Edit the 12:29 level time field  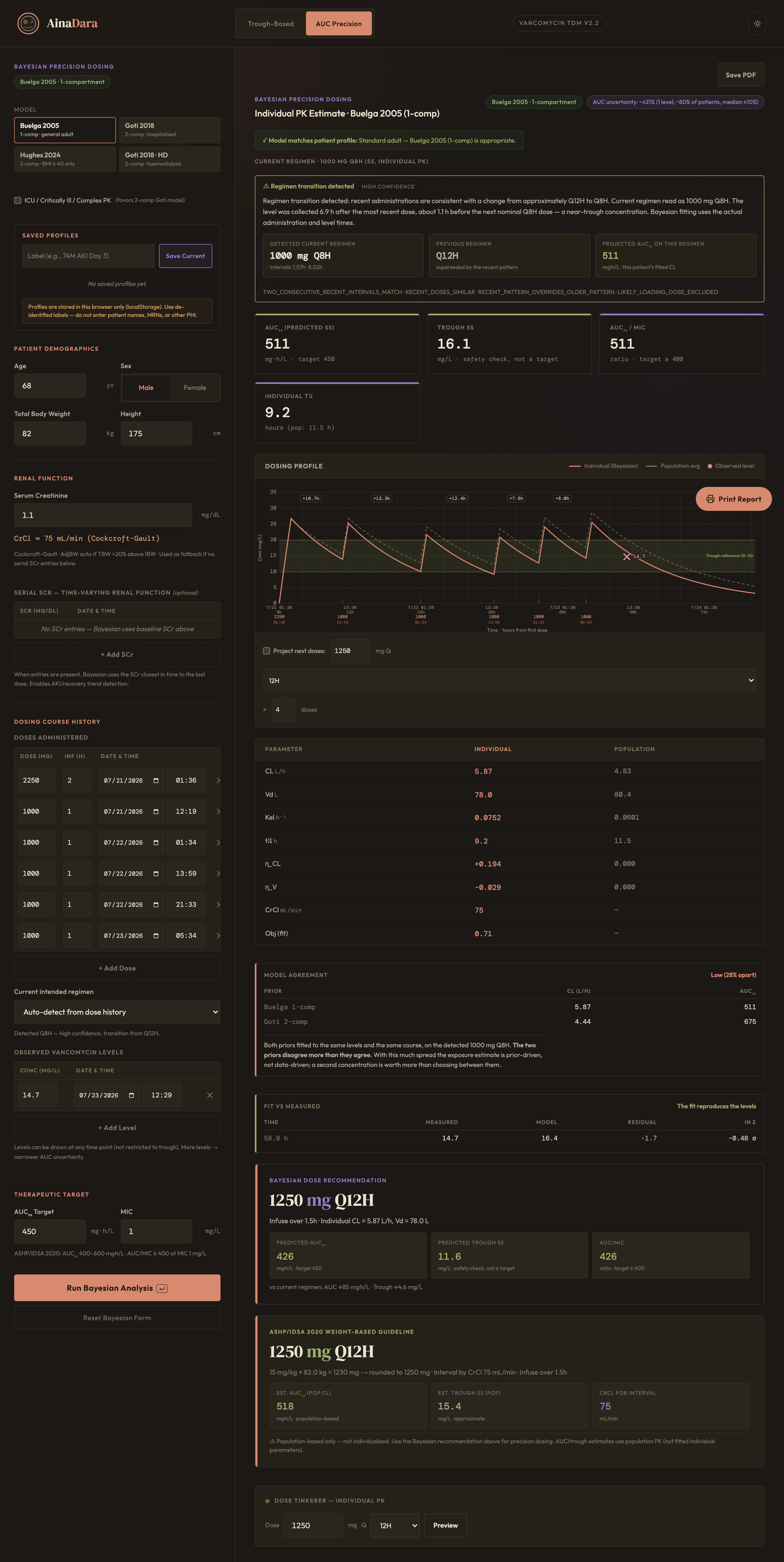tap(162, 1095)
